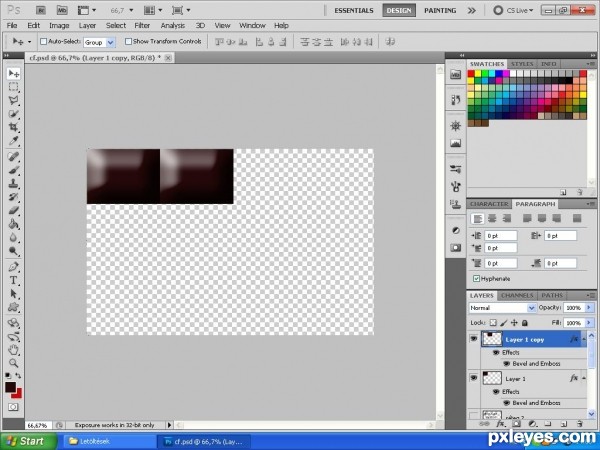Select the Blur tool

tap(13, 237)
